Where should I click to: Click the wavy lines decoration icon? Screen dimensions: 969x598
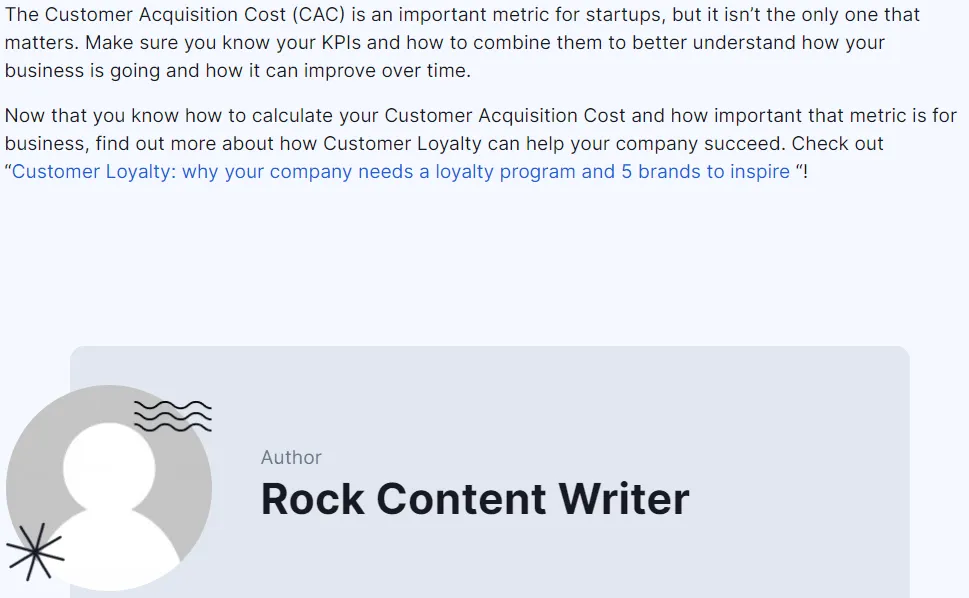pos(172,415)
